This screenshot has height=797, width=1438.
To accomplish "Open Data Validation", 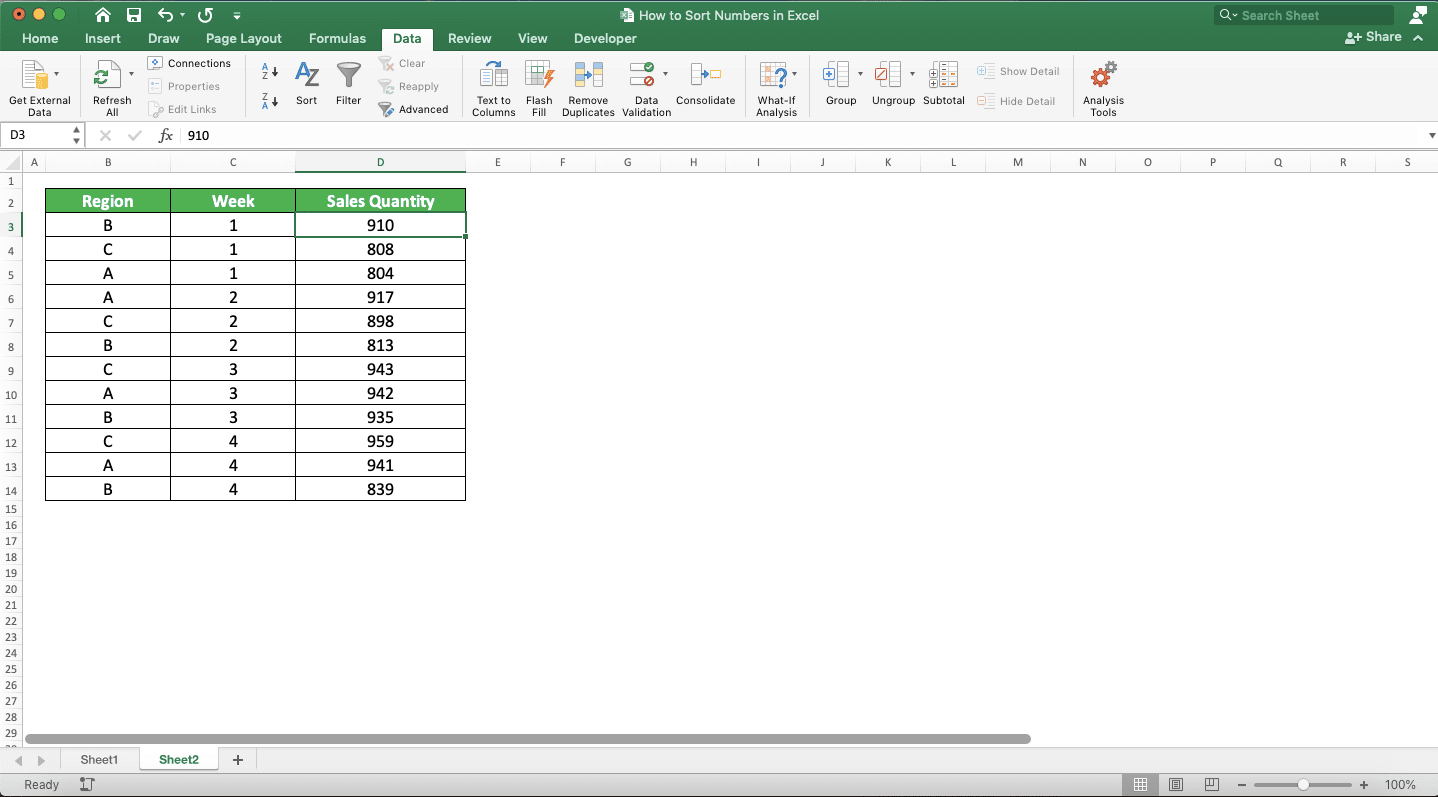I will (646, 88).
